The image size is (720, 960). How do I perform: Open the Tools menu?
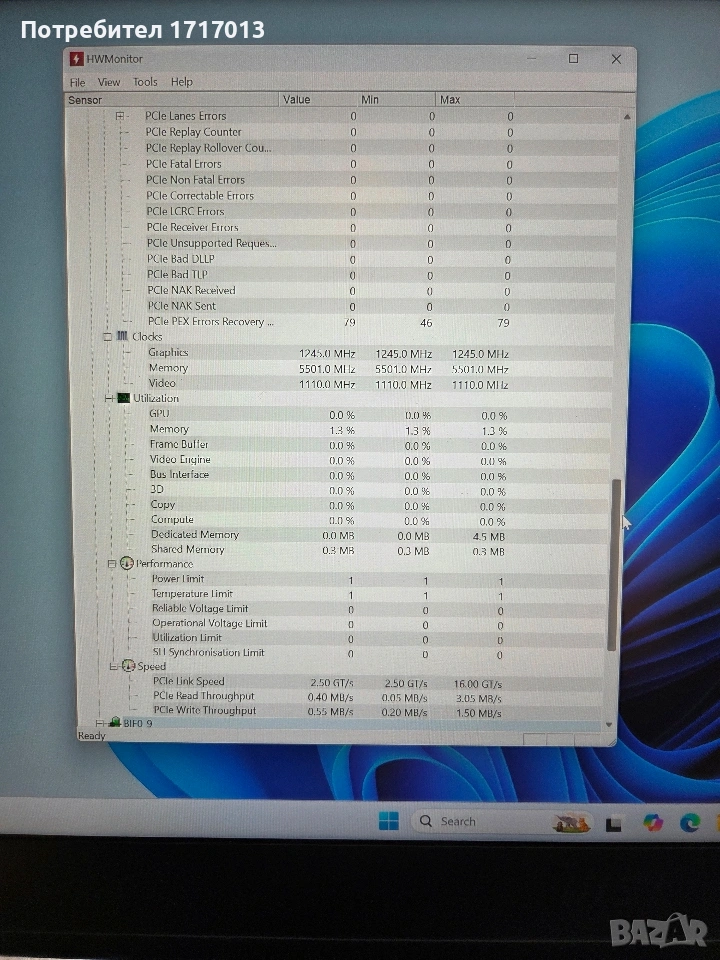145,82
